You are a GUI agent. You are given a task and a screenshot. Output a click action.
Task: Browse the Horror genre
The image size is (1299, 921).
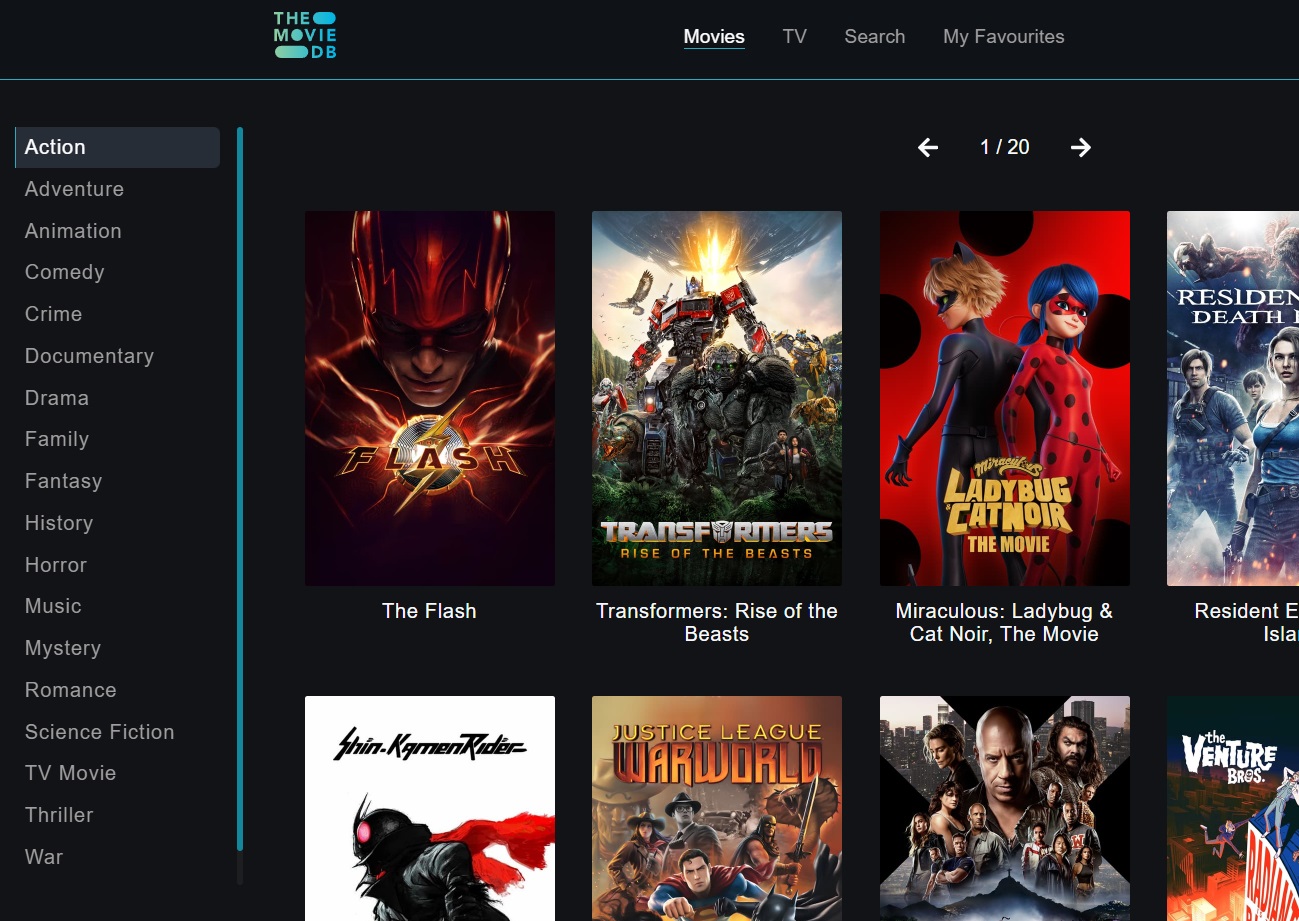[56, 565]
